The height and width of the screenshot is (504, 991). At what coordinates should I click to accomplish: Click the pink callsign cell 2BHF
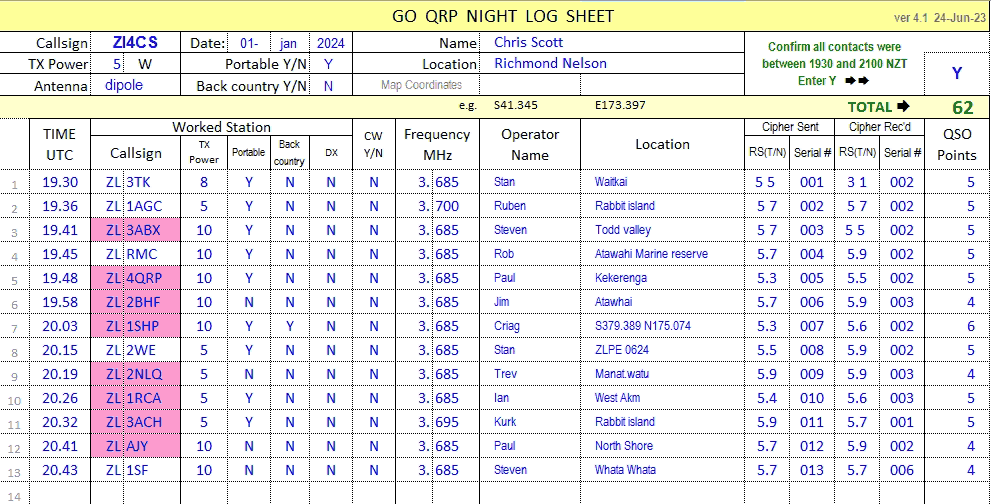point(152,302)
